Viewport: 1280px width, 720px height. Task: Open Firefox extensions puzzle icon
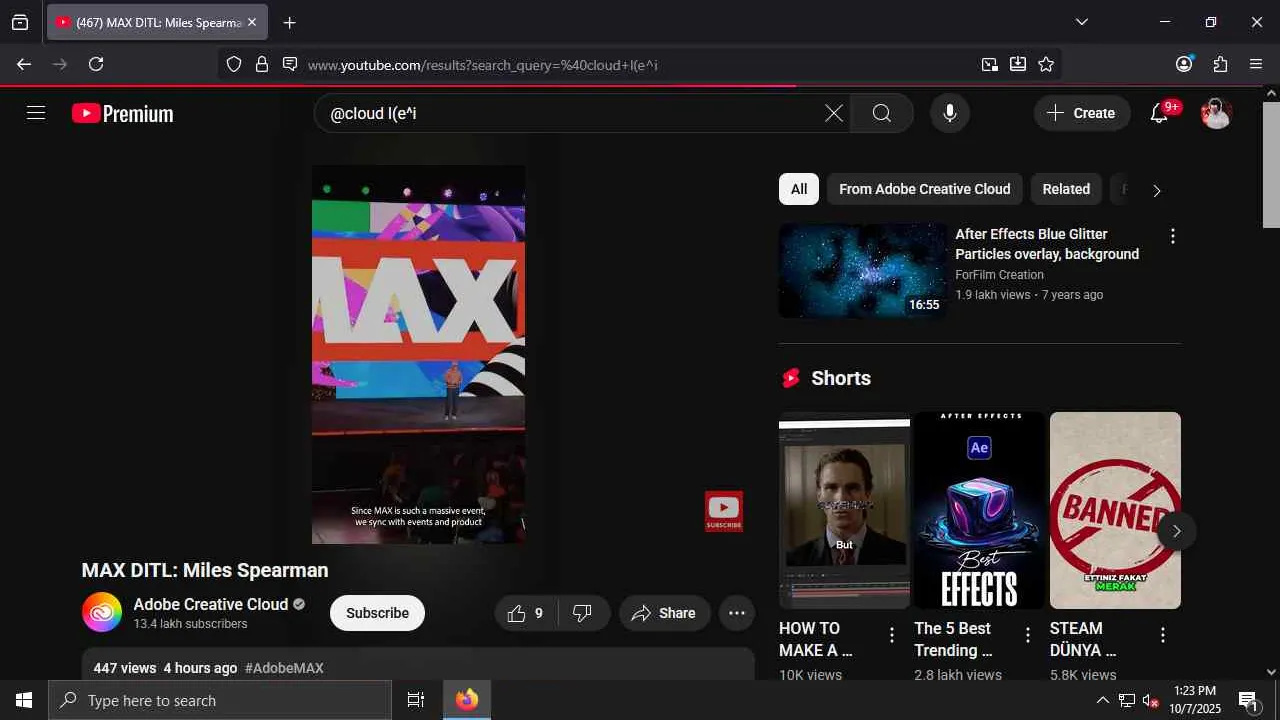click(x=1220, y=64)
